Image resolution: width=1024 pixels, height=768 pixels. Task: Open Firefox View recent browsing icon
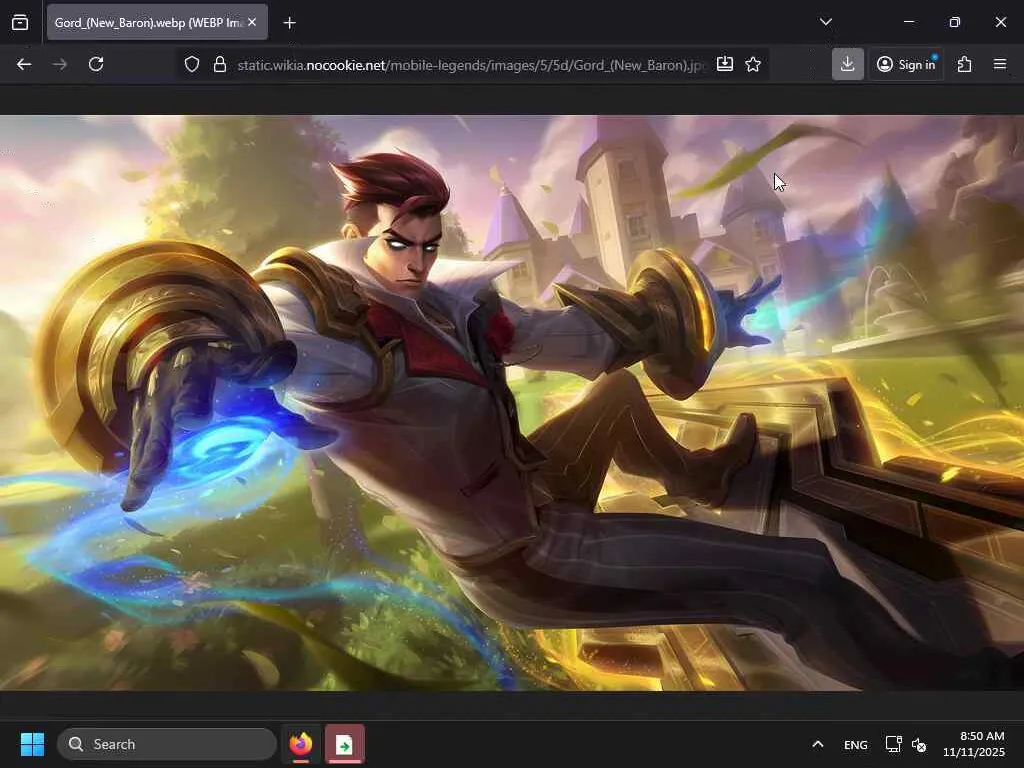tap(20, 22)
